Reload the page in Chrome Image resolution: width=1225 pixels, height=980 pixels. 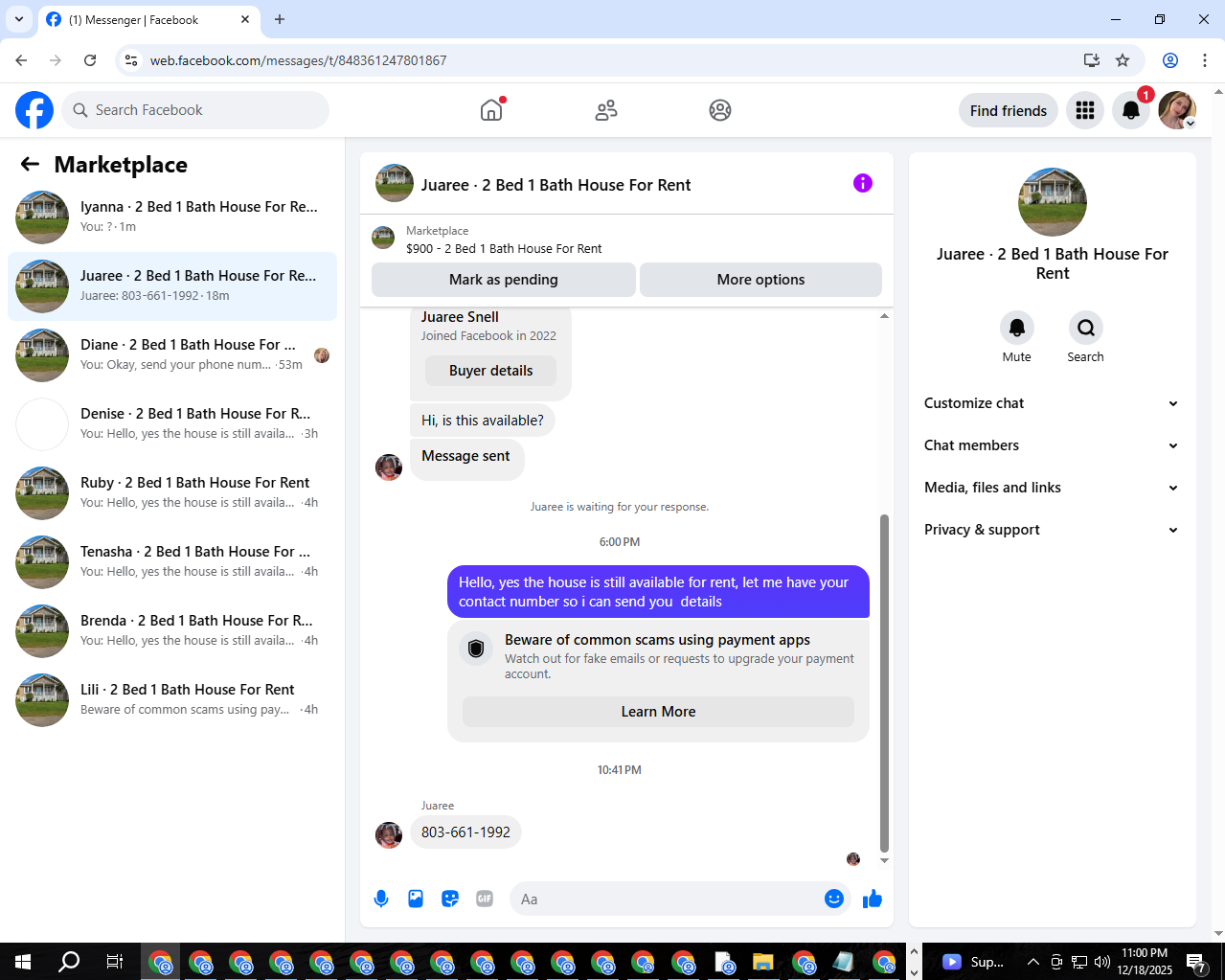click(x=90, y=60)
